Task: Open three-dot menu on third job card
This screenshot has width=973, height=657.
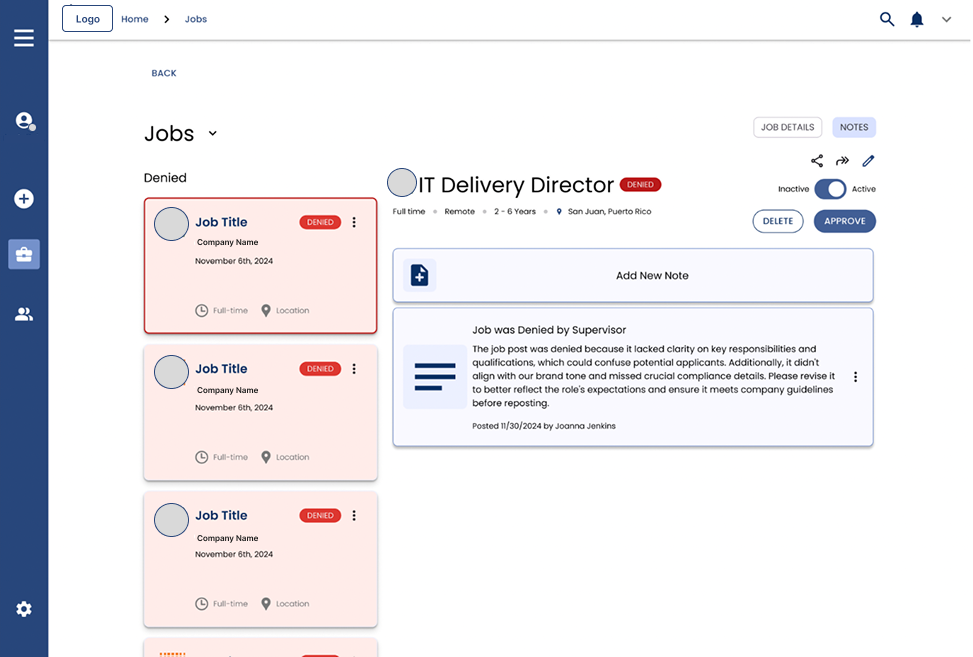Action: 354,516
